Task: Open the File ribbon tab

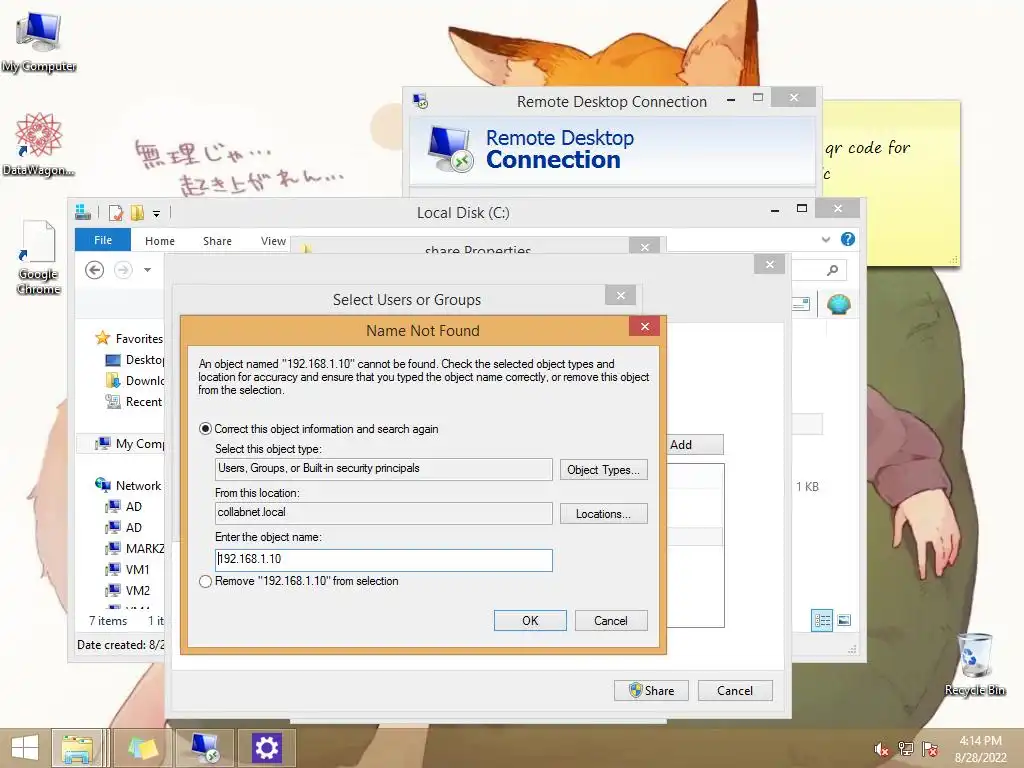Action: [x=103, y=240]
